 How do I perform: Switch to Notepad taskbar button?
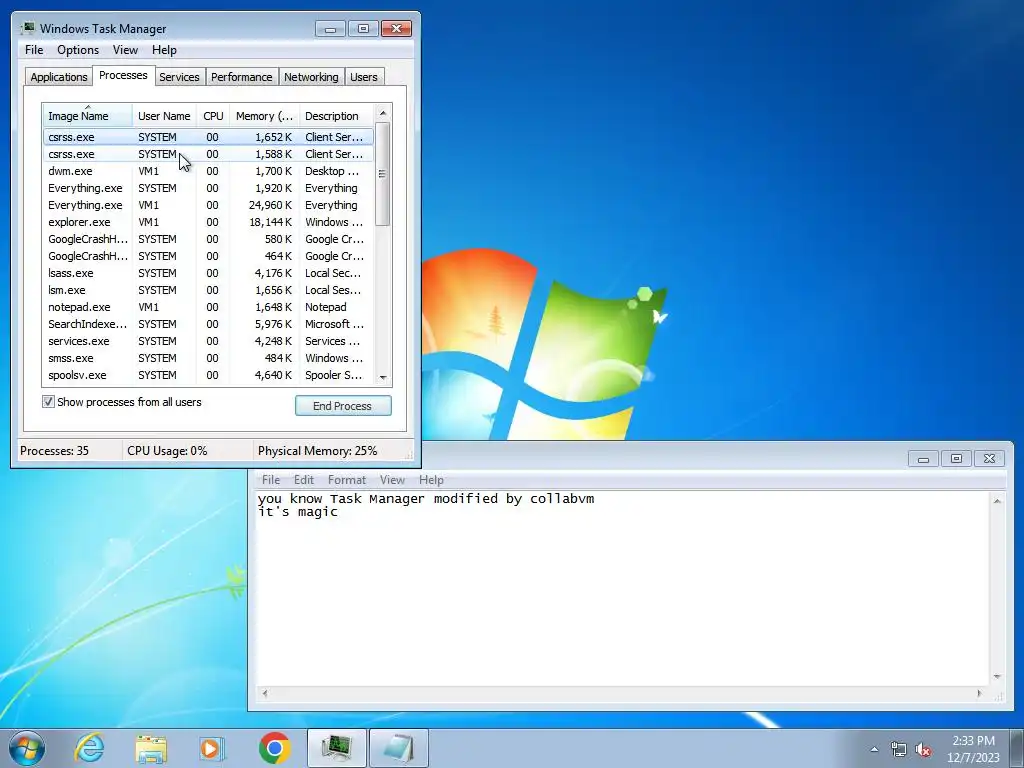(x=398, y=748)
